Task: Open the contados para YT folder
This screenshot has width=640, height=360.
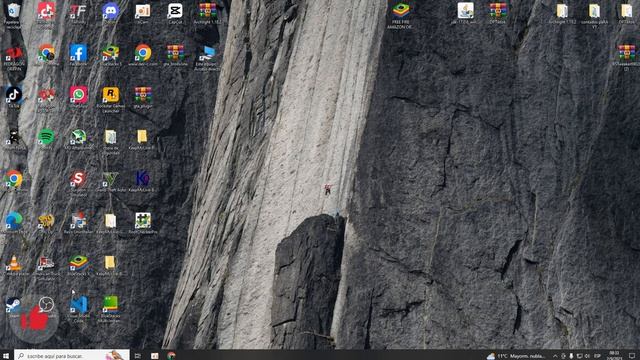Action: pyautogui.click(x=594, y=16)
